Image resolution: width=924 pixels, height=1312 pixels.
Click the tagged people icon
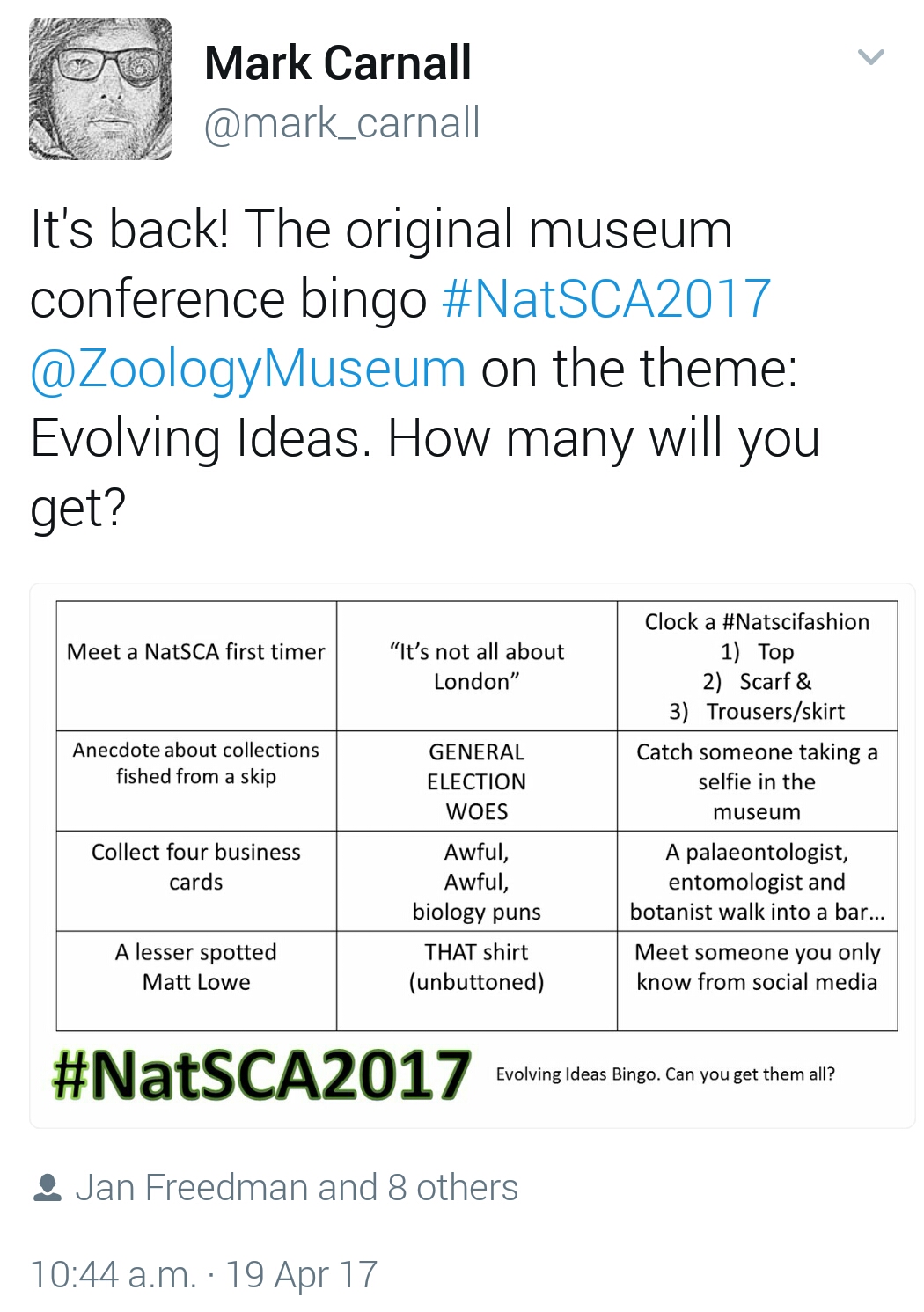click(47, 1187)
